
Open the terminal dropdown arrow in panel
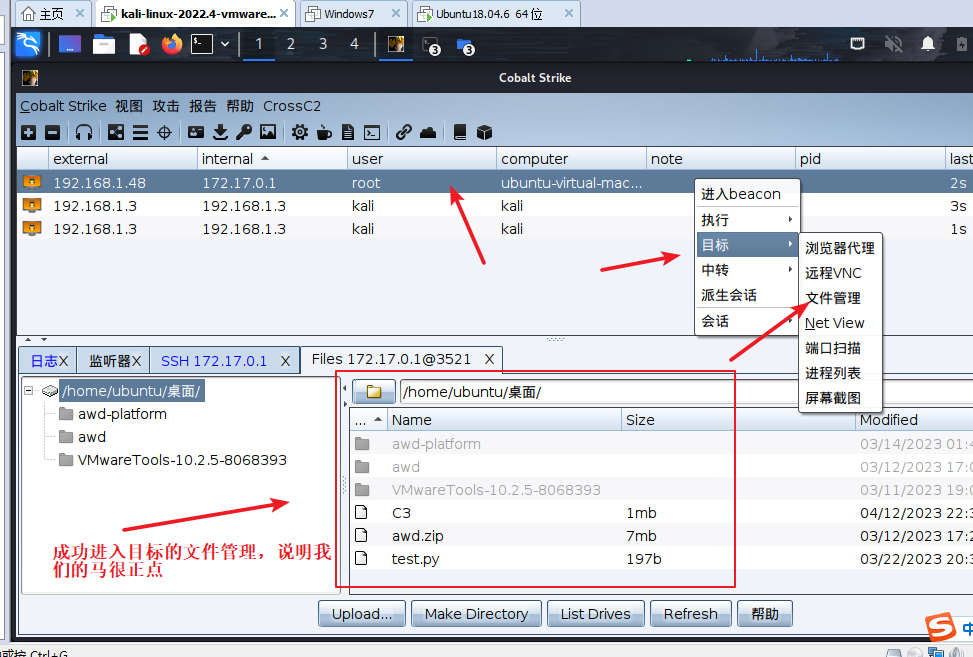coord(225,44)
